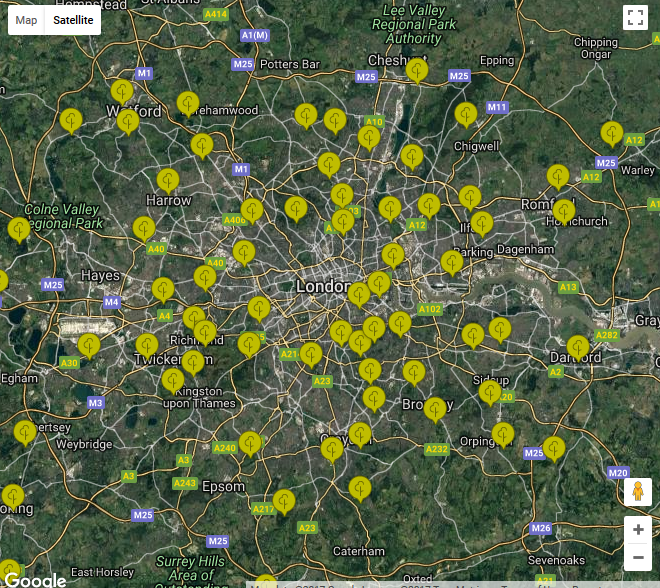Open tree marker beside M25 near Orpington
The width and height of the screenshot is (660, 588).
(x=554, y=449)
